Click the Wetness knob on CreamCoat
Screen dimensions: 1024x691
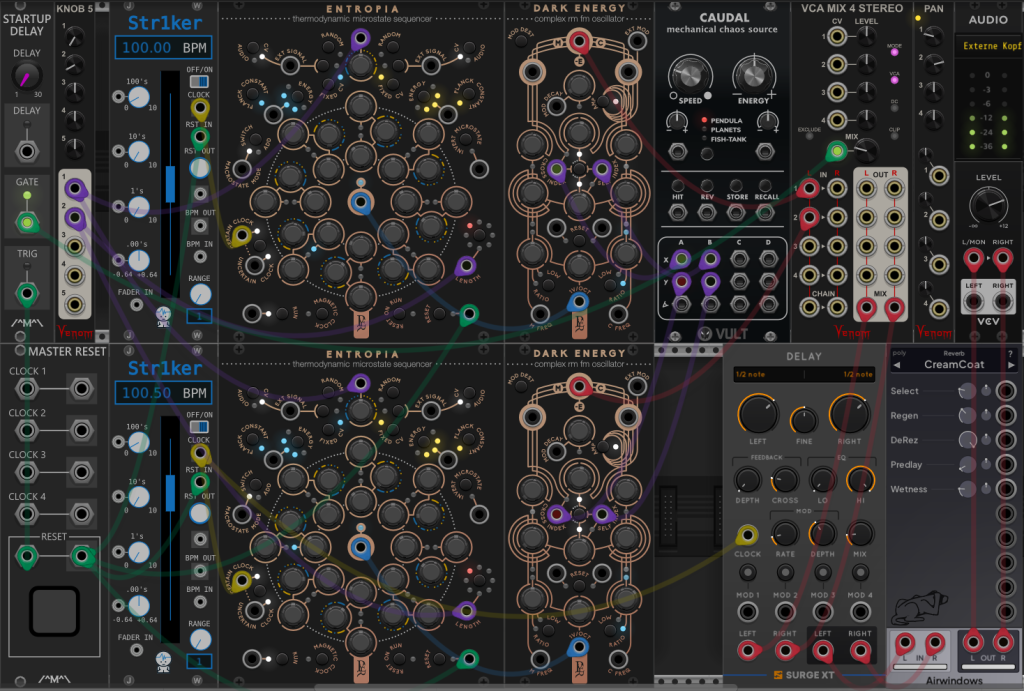point(966,489)
